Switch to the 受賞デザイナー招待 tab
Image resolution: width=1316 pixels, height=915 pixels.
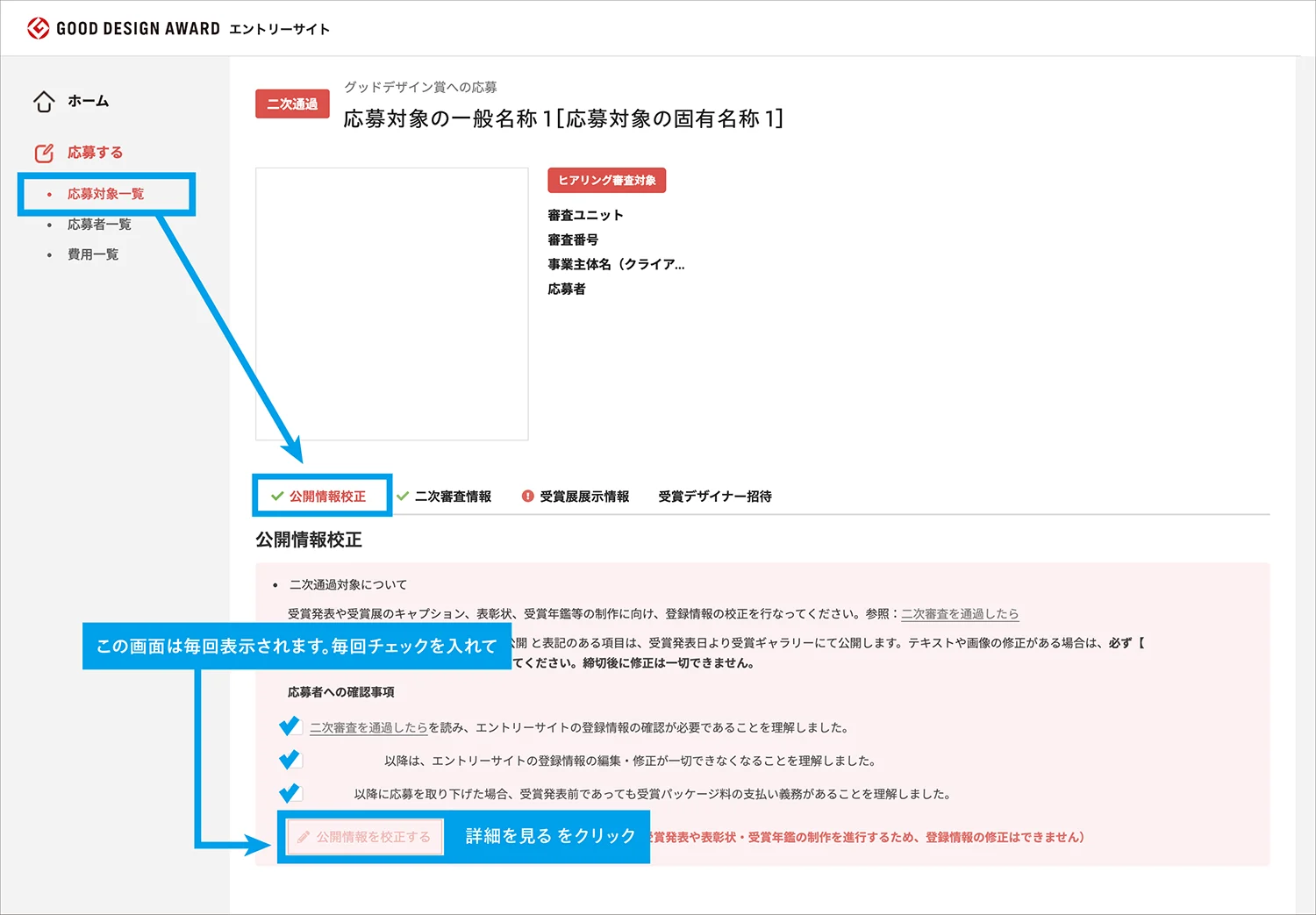[715, 496]
